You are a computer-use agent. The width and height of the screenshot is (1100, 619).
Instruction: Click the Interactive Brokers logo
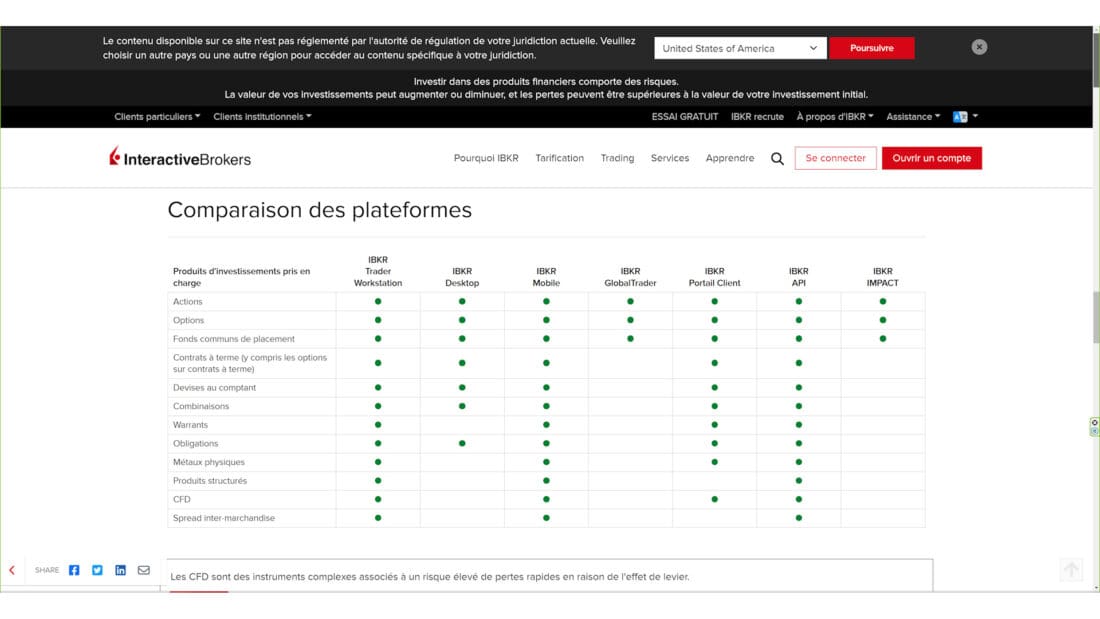[x=180, y=158]
